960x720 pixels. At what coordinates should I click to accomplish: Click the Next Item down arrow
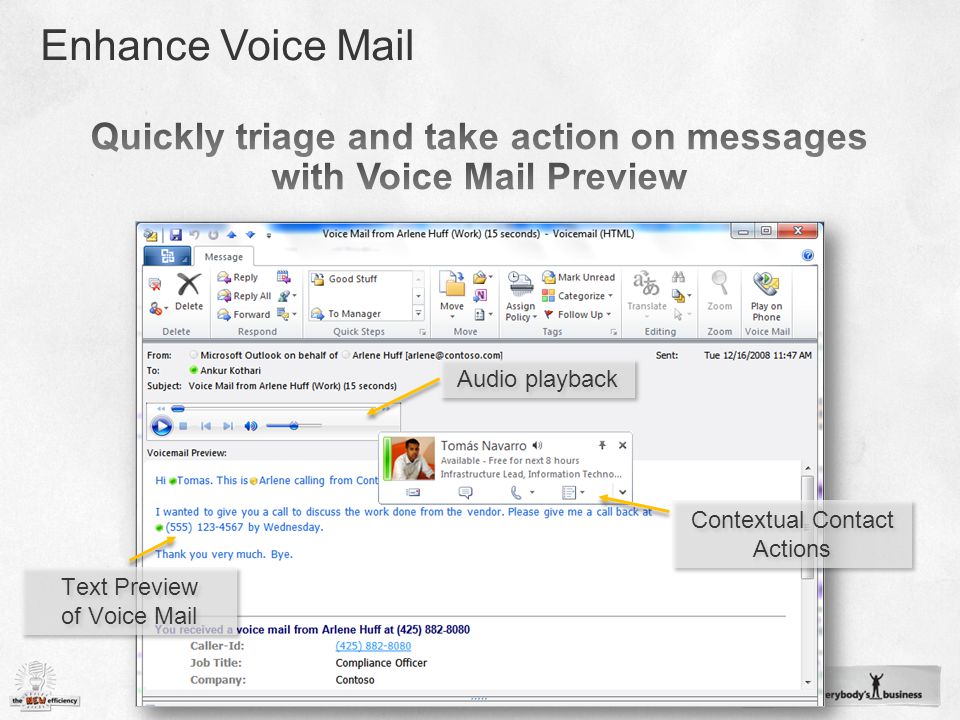250,234
